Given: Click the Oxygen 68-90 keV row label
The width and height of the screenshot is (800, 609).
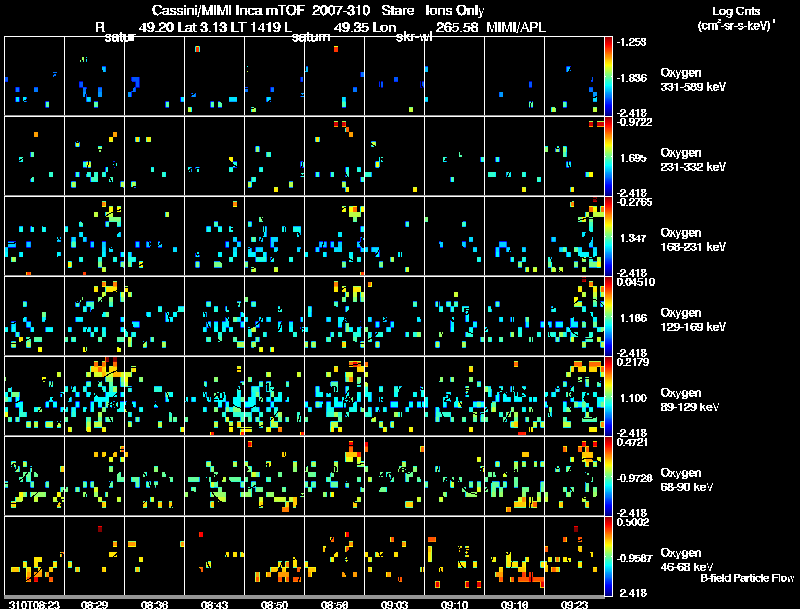Looking at the screenshot, I should pyautogui.click(x=687, y=480).
